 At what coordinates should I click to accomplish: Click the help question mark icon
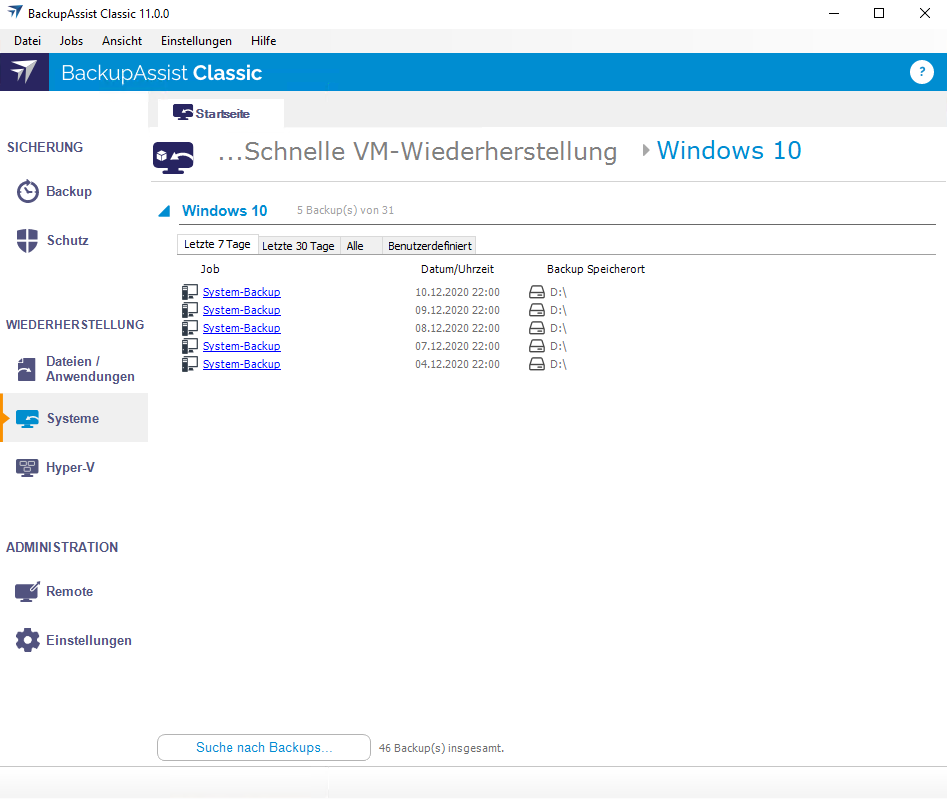pyautogui.click(x=921, y=72)
